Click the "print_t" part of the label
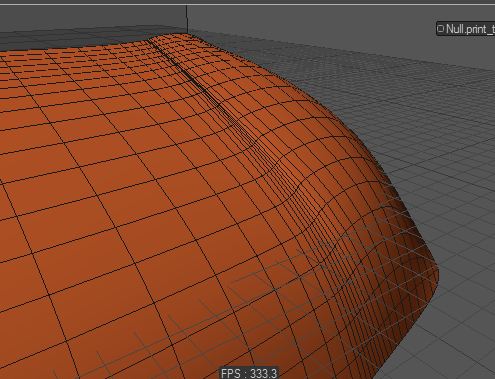 tap(480, 30)
